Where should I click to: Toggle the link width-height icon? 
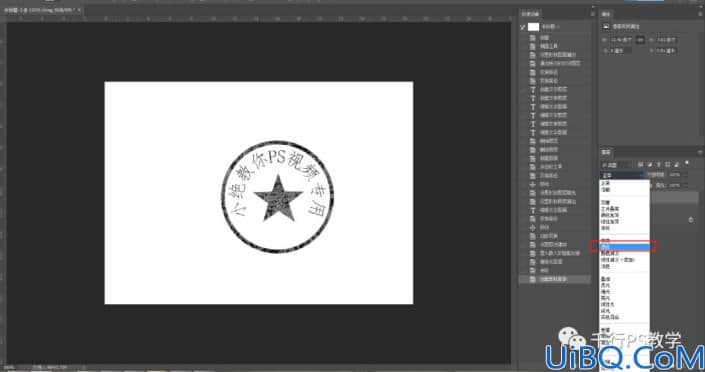(x=641, y=40)
